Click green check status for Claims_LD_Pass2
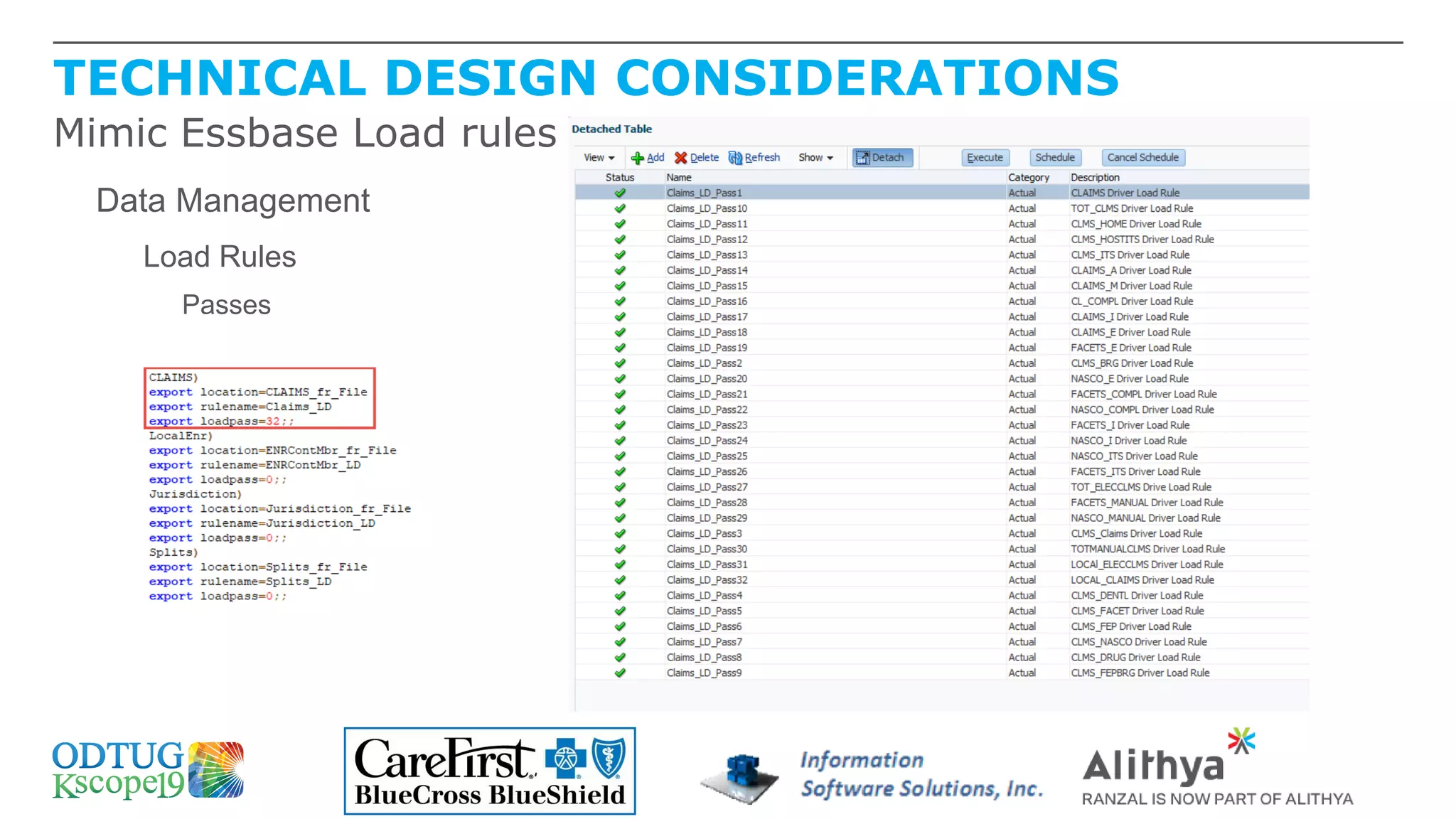 point(620,363)
